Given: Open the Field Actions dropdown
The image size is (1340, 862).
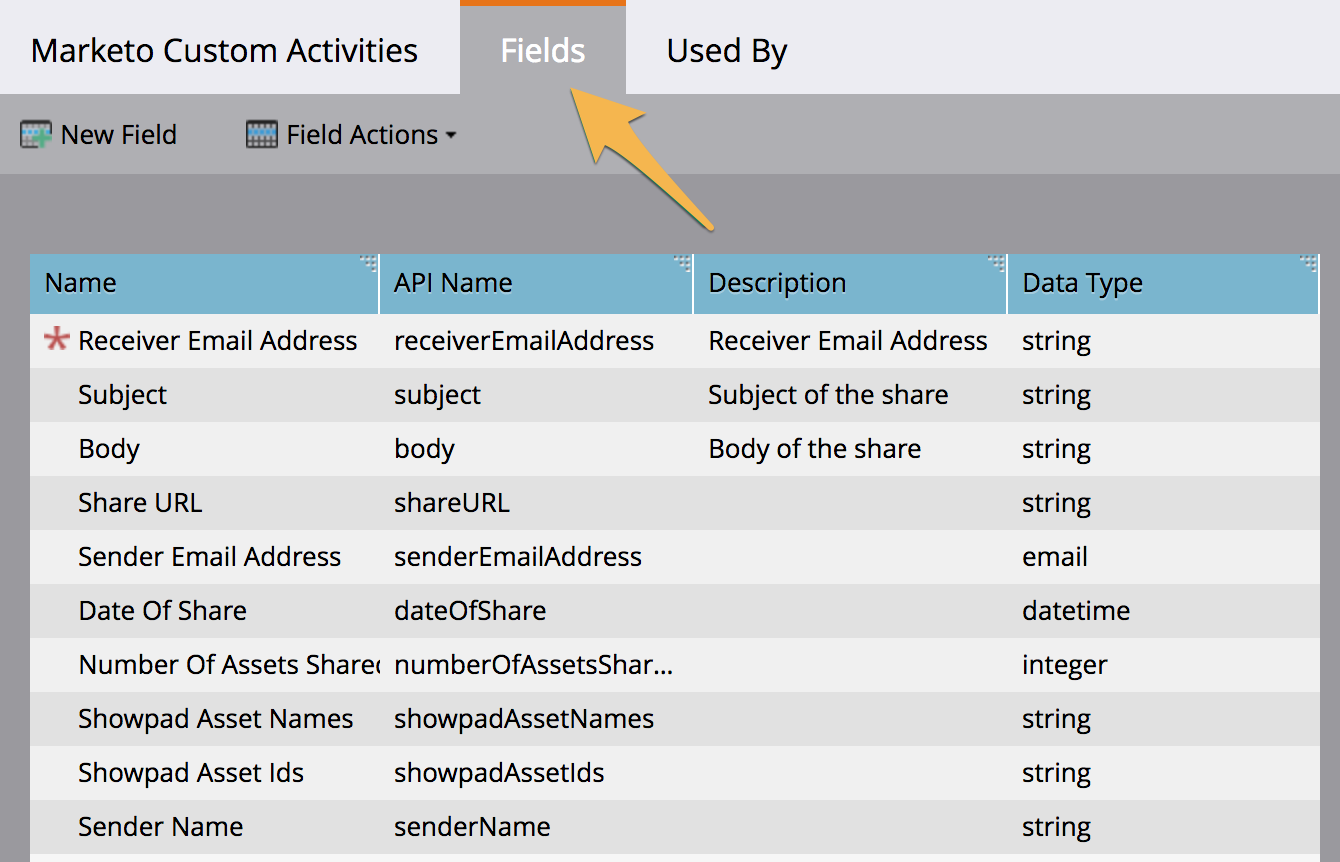Looking at the screenshot, I should point(453,135).
